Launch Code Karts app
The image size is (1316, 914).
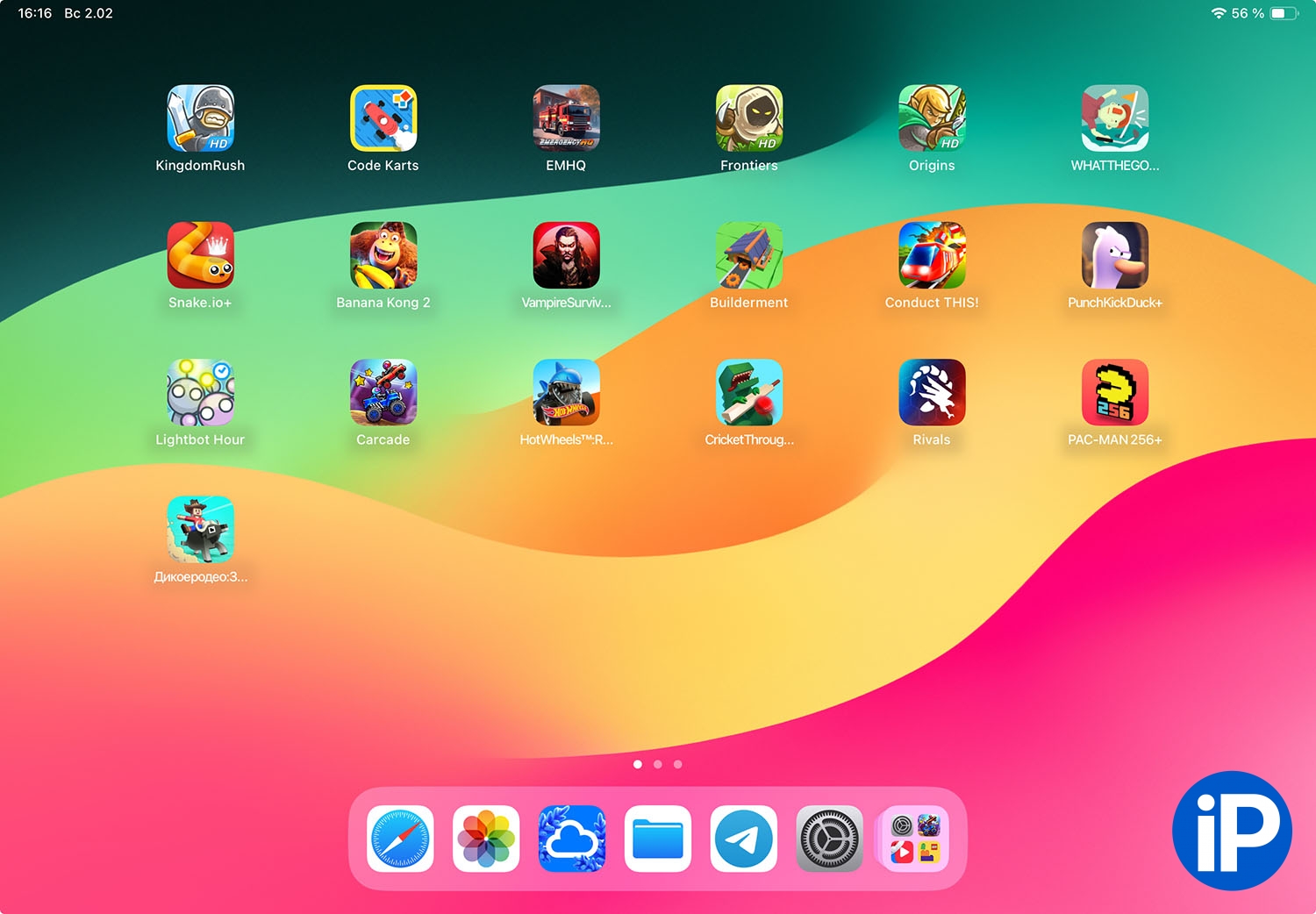(383, 118)
